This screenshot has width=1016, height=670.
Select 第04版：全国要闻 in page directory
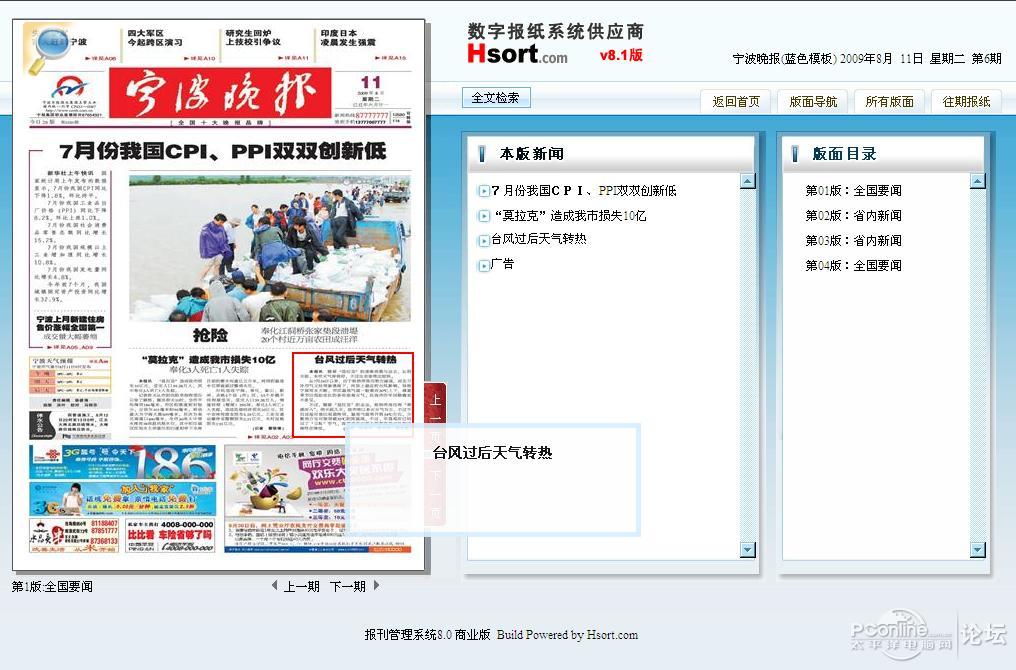[x=853, y=265]
